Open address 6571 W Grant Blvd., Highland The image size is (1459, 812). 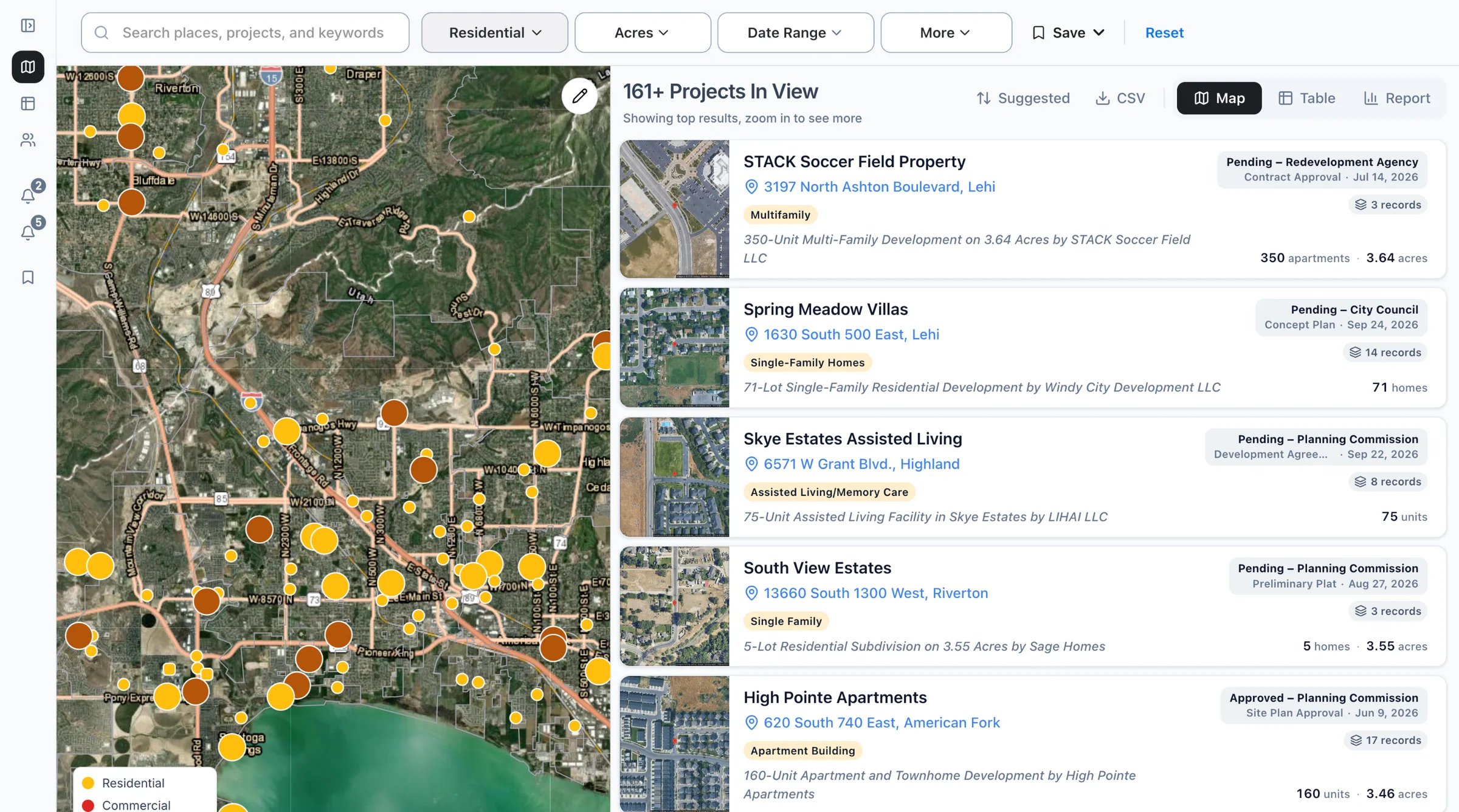coord(861,464)
